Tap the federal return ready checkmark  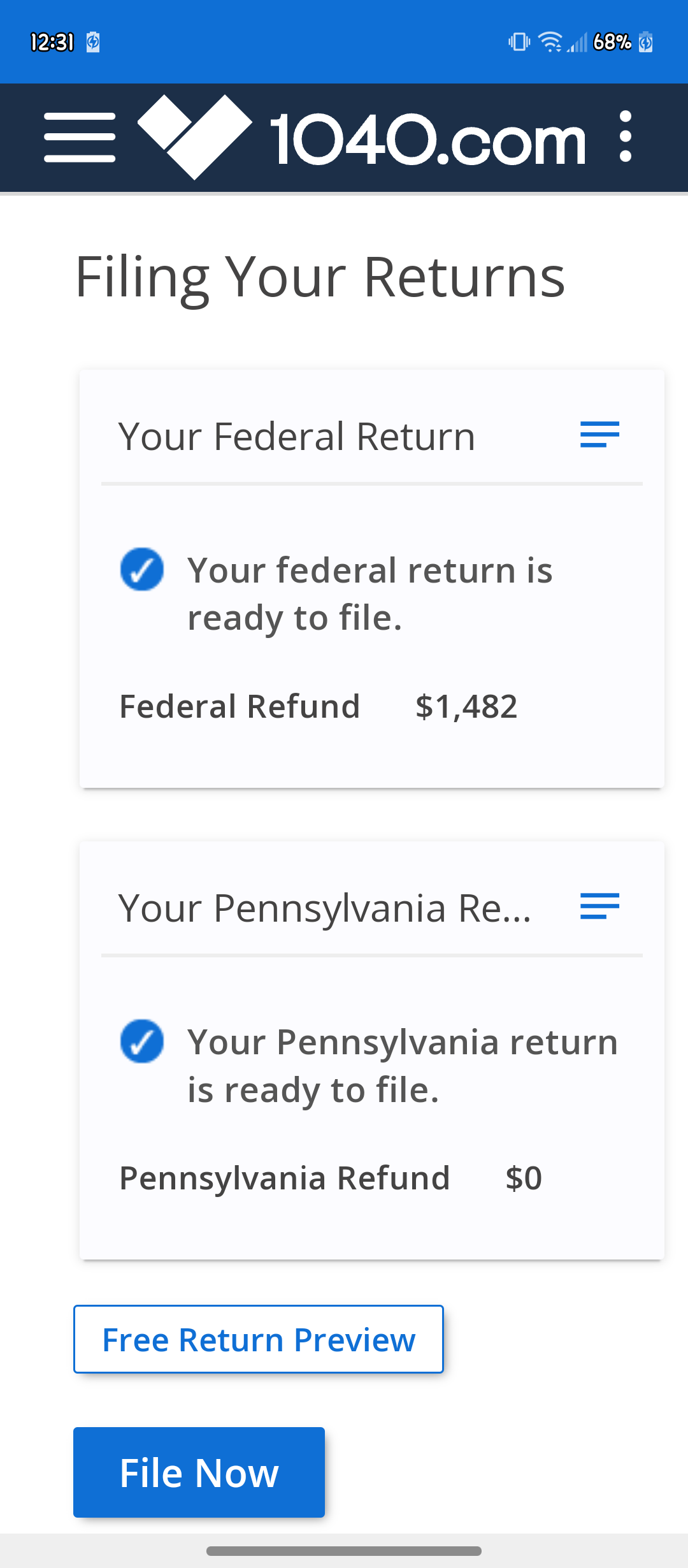point(142,569)
